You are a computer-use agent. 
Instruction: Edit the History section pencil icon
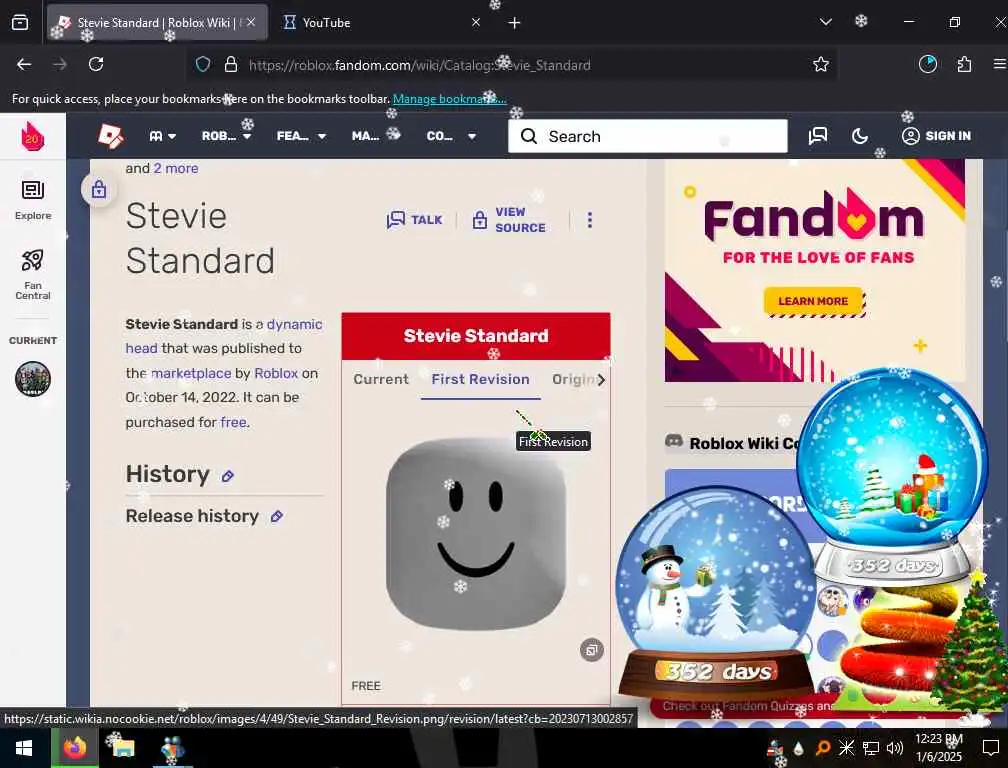pyautogui.click(x=228, y=476)
